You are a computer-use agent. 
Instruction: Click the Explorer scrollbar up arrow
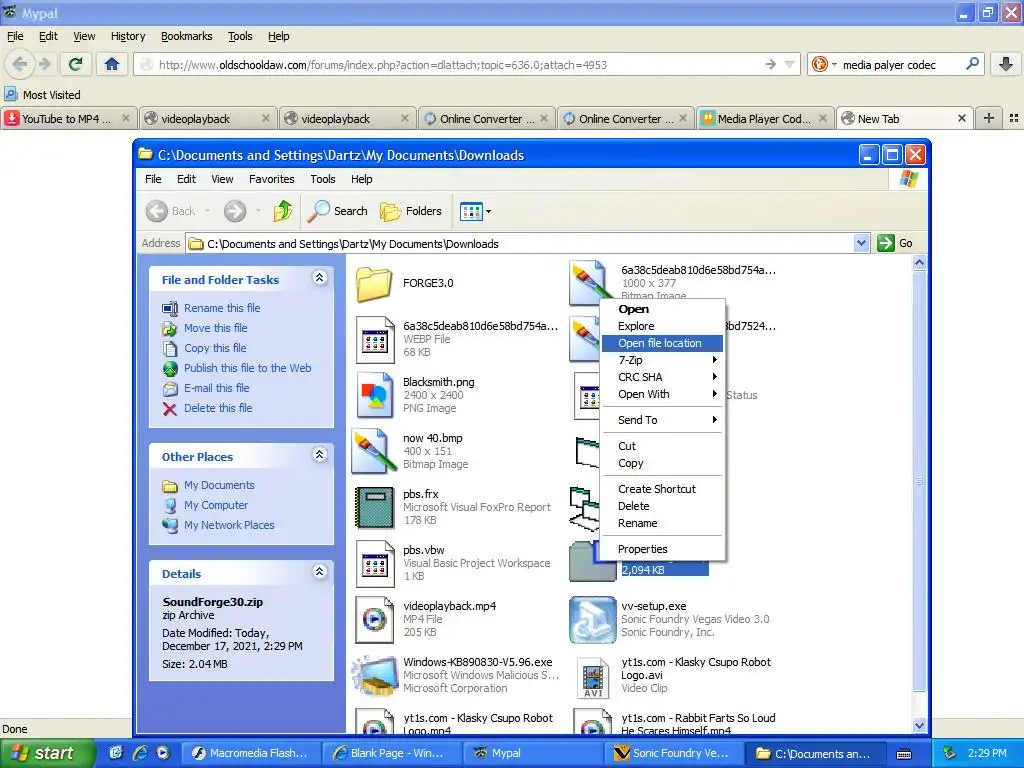[919, 263]
